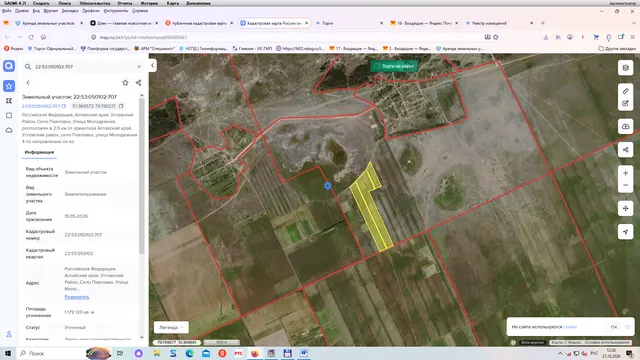Zoom in on the map

tap(625, 173)
